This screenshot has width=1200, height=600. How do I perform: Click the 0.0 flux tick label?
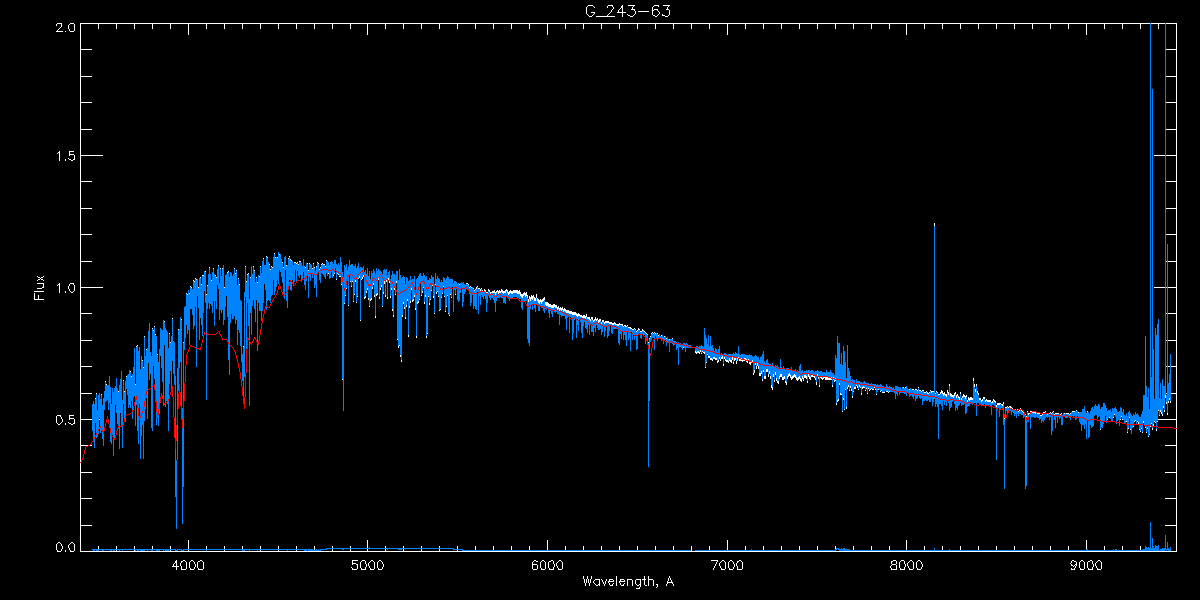click(x=64, y=547)
